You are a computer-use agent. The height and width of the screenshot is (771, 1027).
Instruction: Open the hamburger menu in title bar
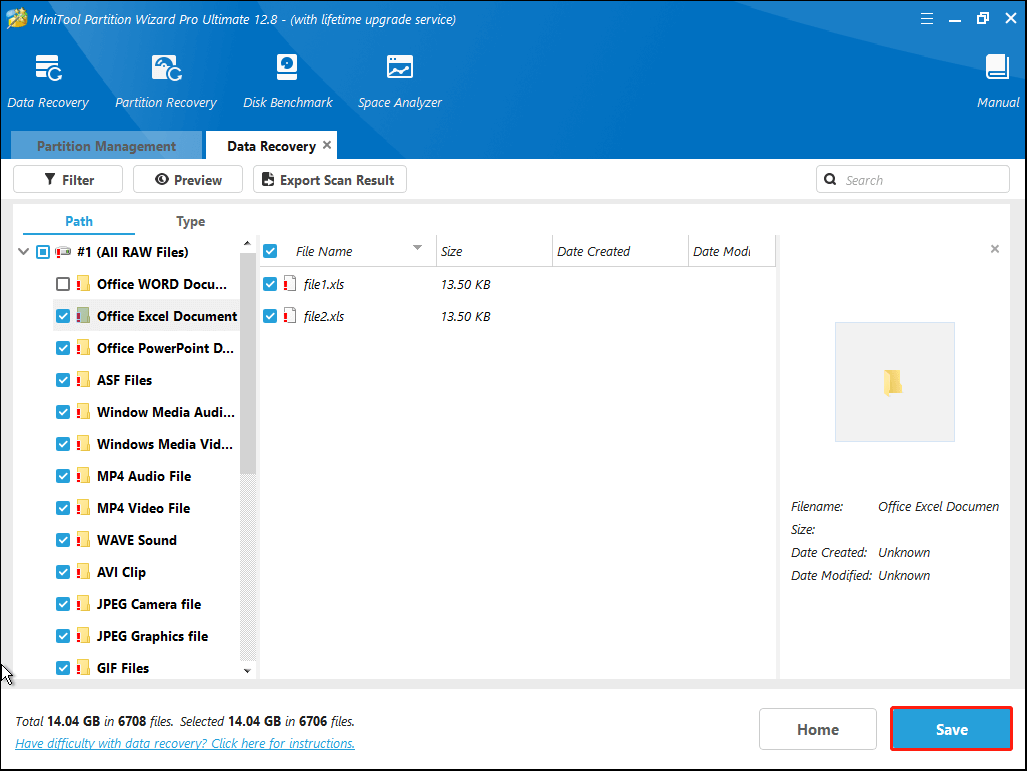pos(927,17)
